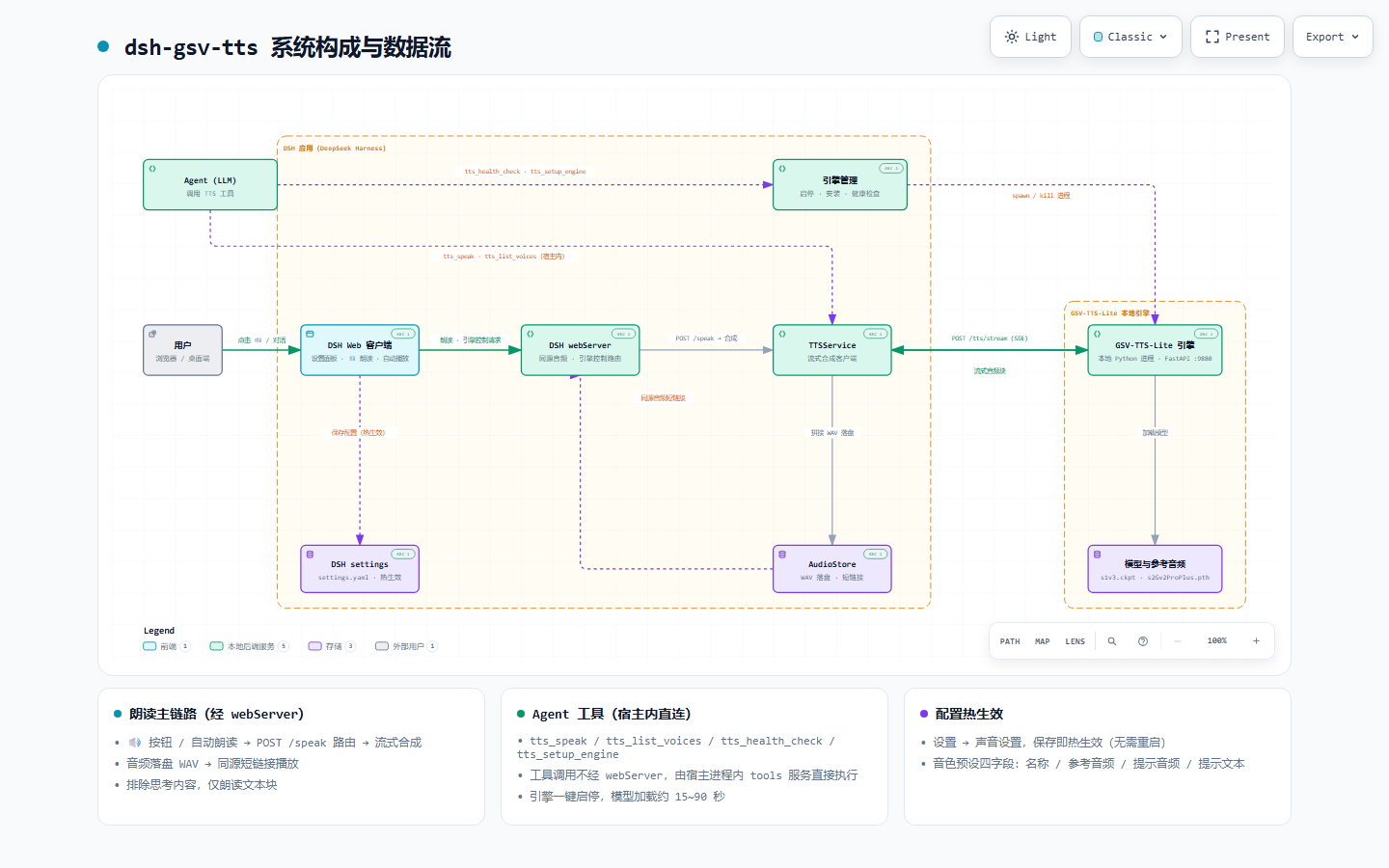Viewport: 1389px width, 868px height.
Task: Click the code icon on 引擎管理 node
Action: click(x=782, y=169)
